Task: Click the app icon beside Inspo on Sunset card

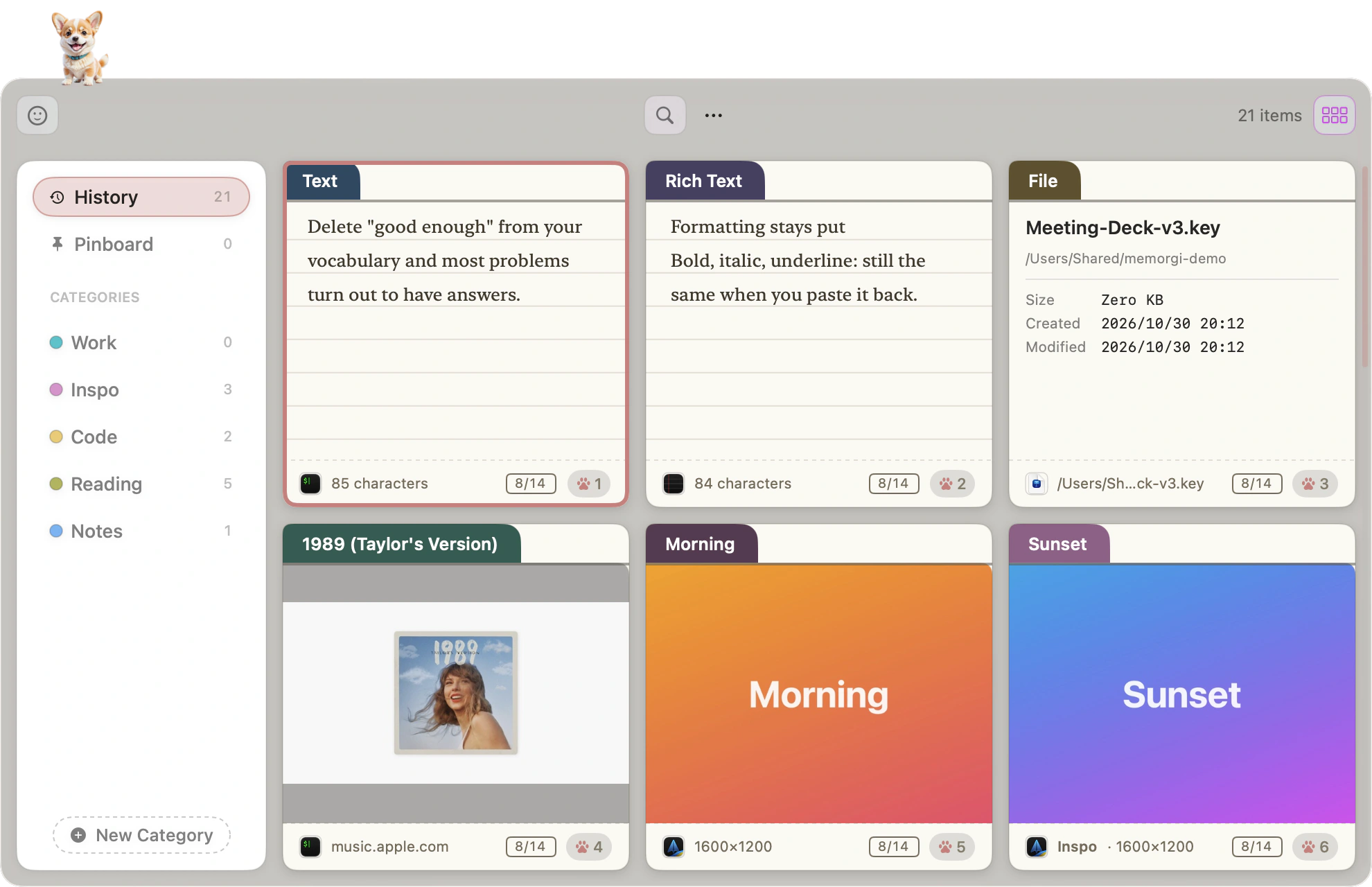Action: (x=1037, y=847)
